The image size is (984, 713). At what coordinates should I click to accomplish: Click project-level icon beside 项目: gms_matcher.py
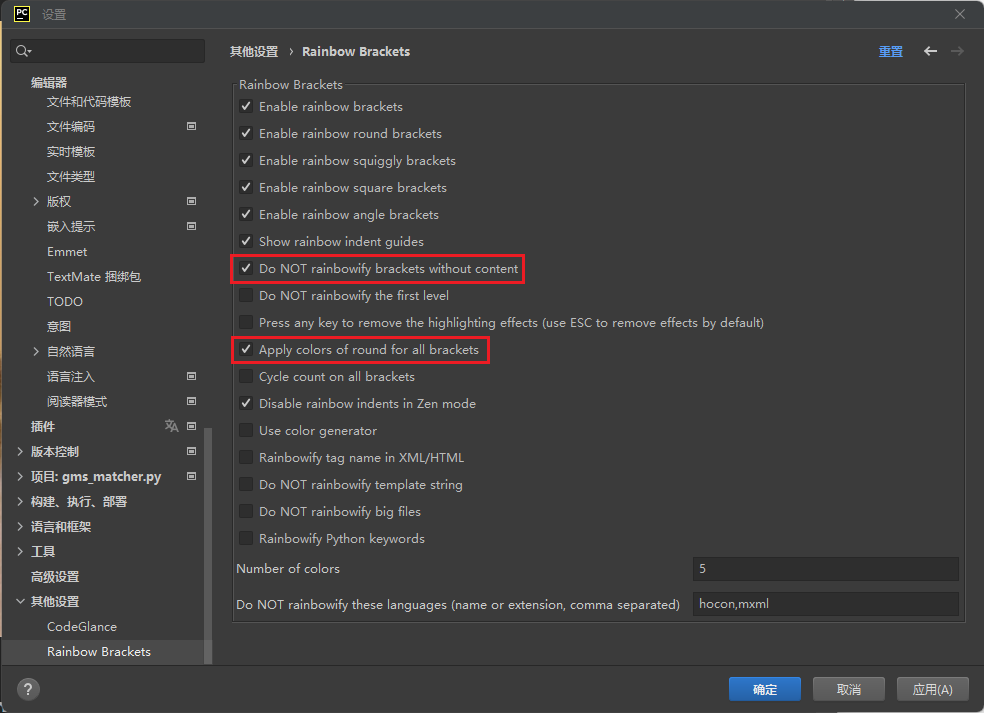[x=191, y=476]
